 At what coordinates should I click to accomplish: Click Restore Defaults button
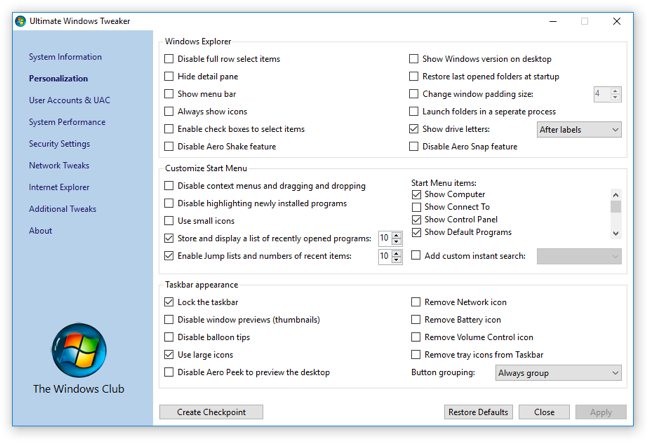pyautogui.click(x=478, y=412)
